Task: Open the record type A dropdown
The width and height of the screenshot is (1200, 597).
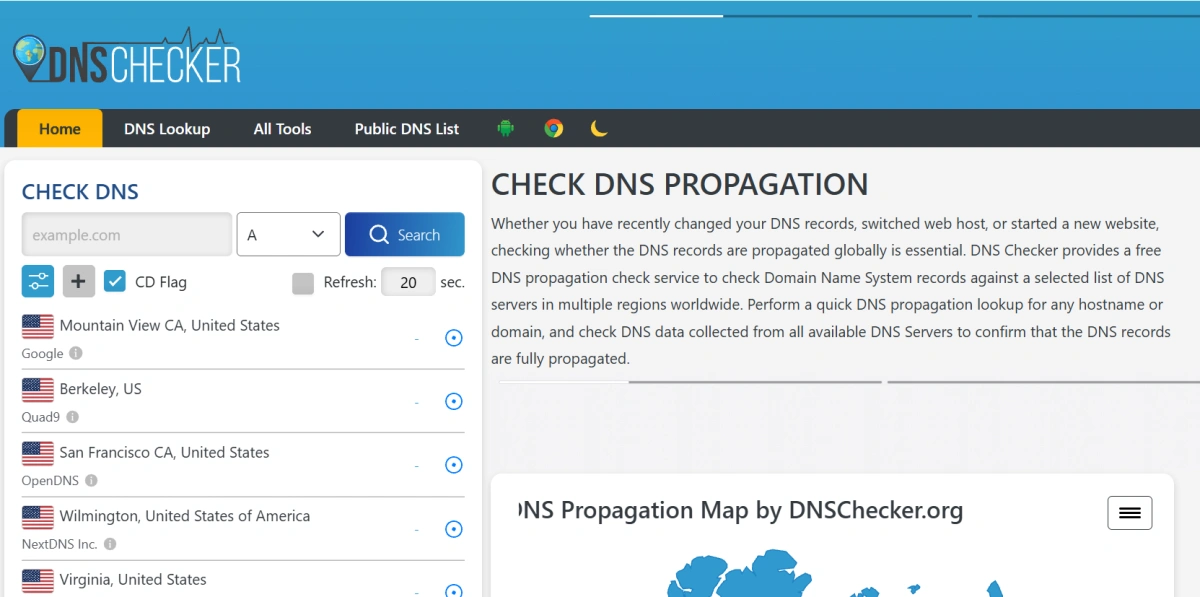Action: [x=288, y=234]
